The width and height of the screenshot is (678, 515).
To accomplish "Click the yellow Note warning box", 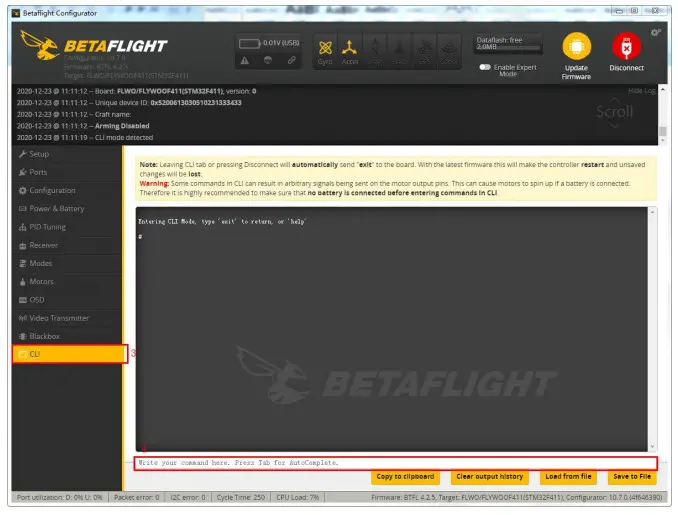I will point(396,179).
